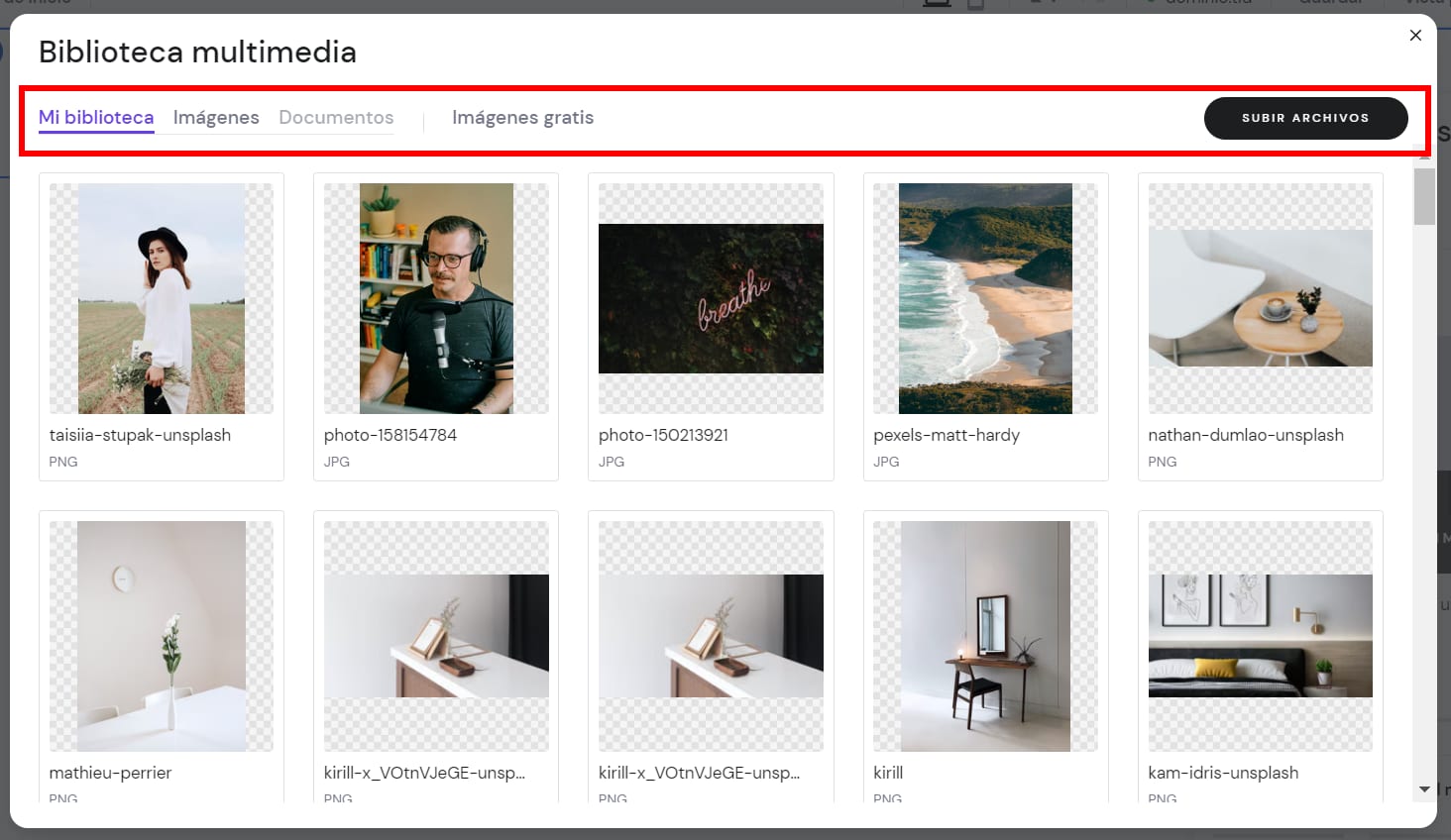
Task: Click the scrollbar down arrow
Action: point(1424,789)
